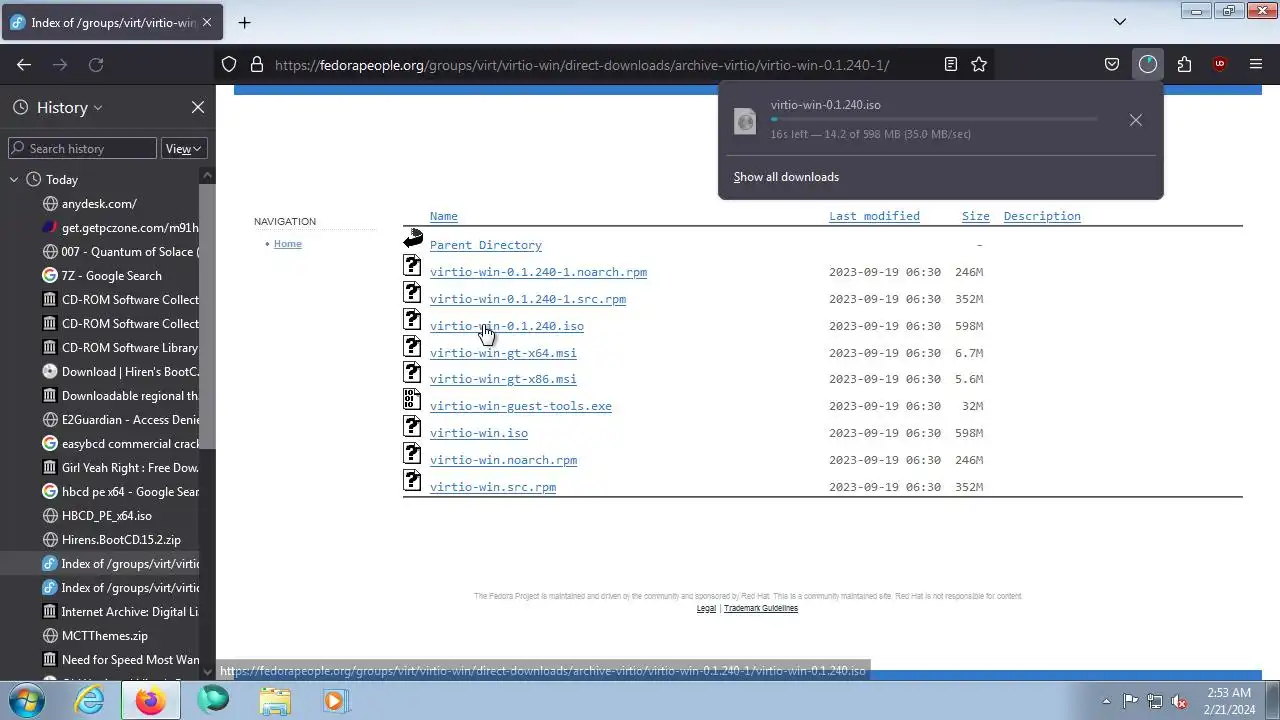Click the Firefox taskbar icon
This screenshot has height=720, width=1280.
tap(151, 700)
